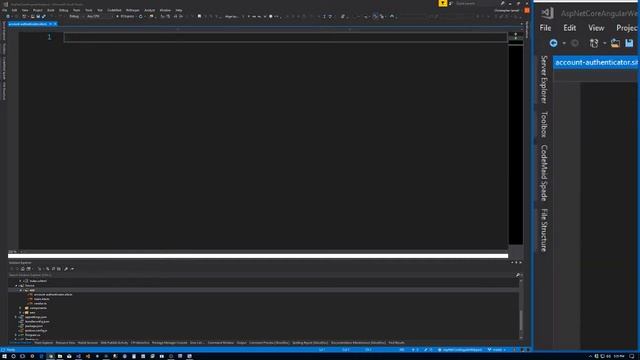The image size is (640, 360).
Task: Click master branch in status bar
Action: coord(496,350)
